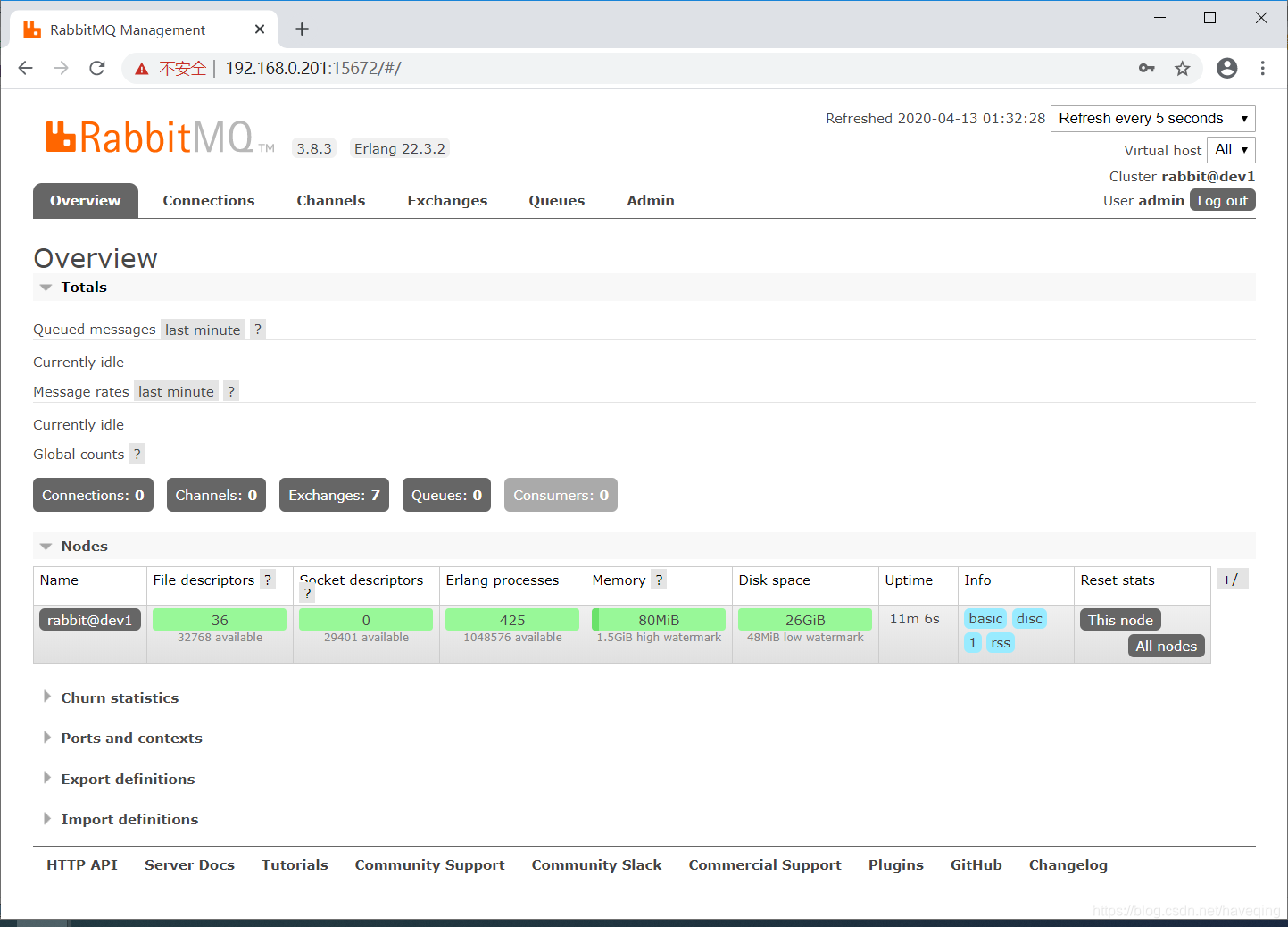
Task: Click Channels: 0 count button
Action: coord(216,495)
